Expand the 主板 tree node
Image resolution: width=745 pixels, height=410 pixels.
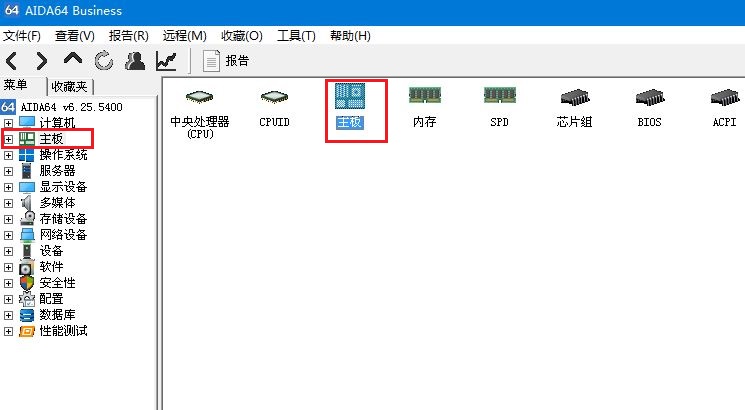point(8,139)
